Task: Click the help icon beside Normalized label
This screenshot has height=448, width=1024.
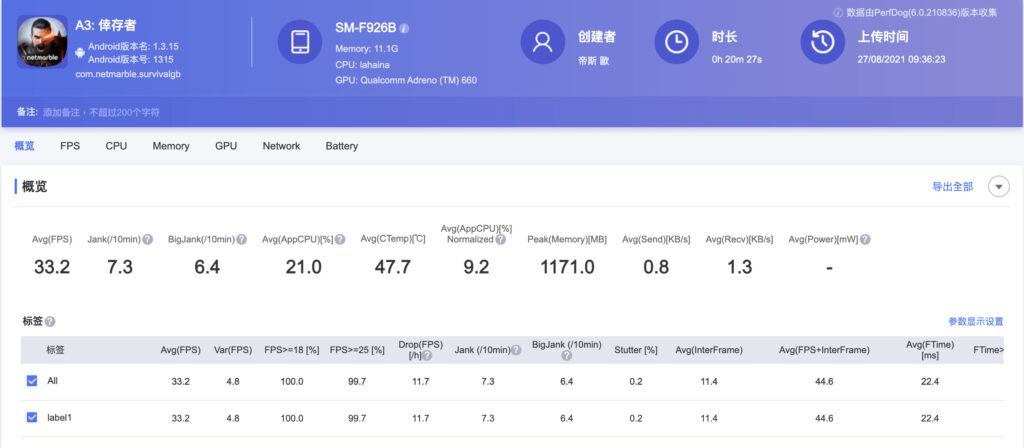Action: [500, 240]
